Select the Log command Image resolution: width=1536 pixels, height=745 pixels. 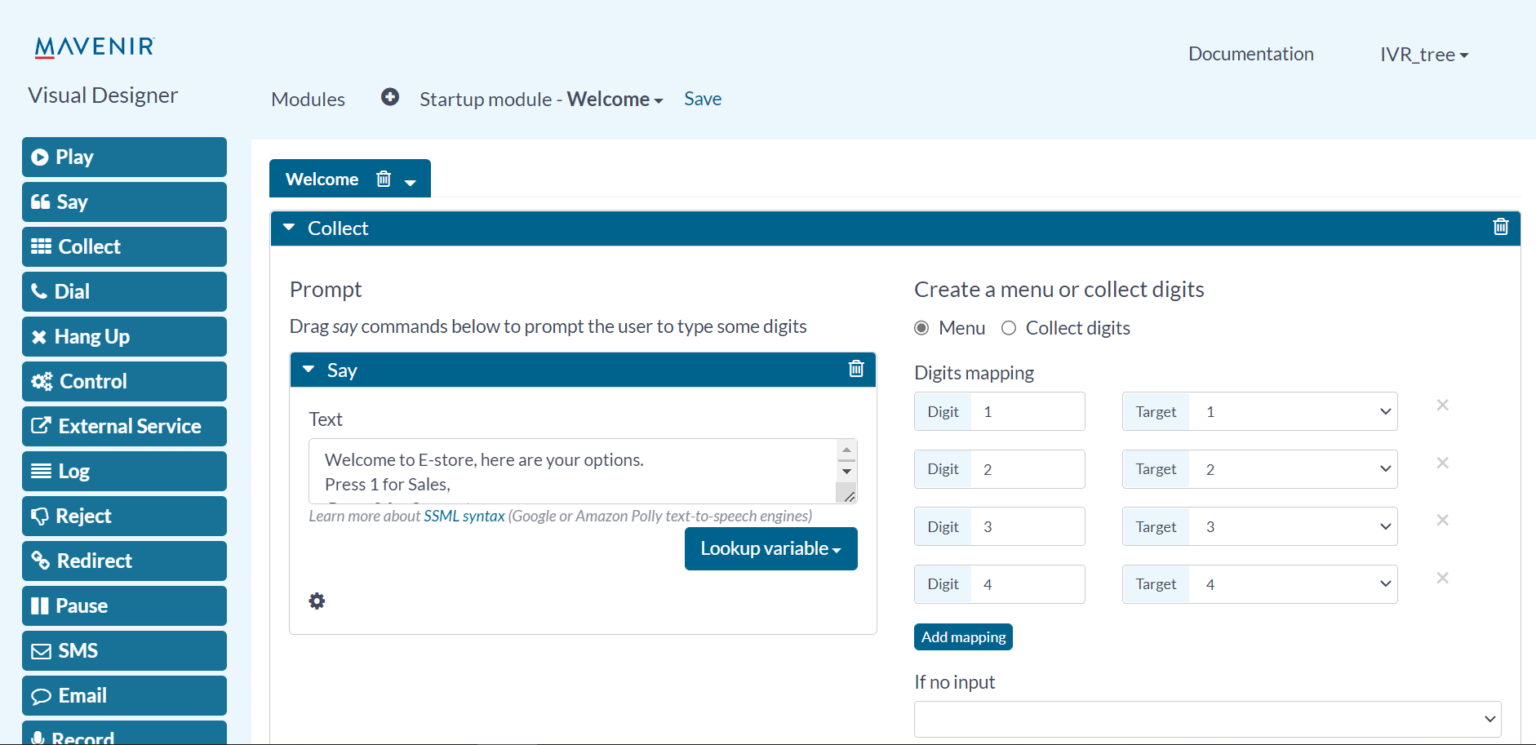[x=124, y=471]
